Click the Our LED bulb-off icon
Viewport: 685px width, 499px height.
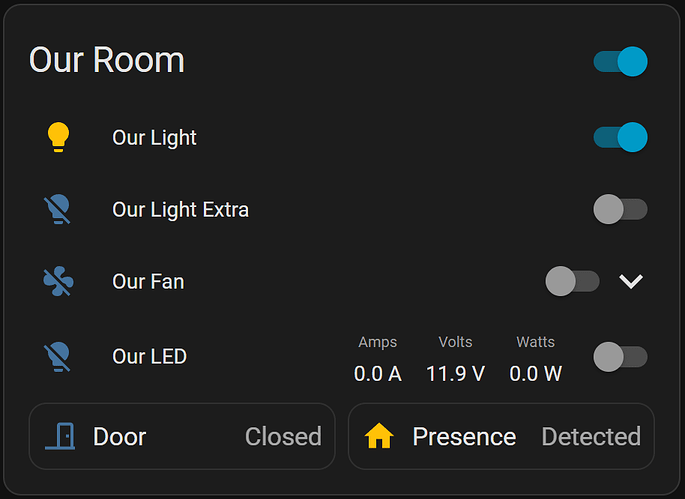(x=59, y=356)
